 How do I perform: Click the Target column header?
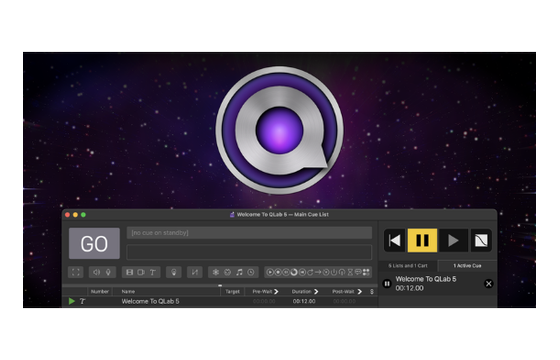232,291
